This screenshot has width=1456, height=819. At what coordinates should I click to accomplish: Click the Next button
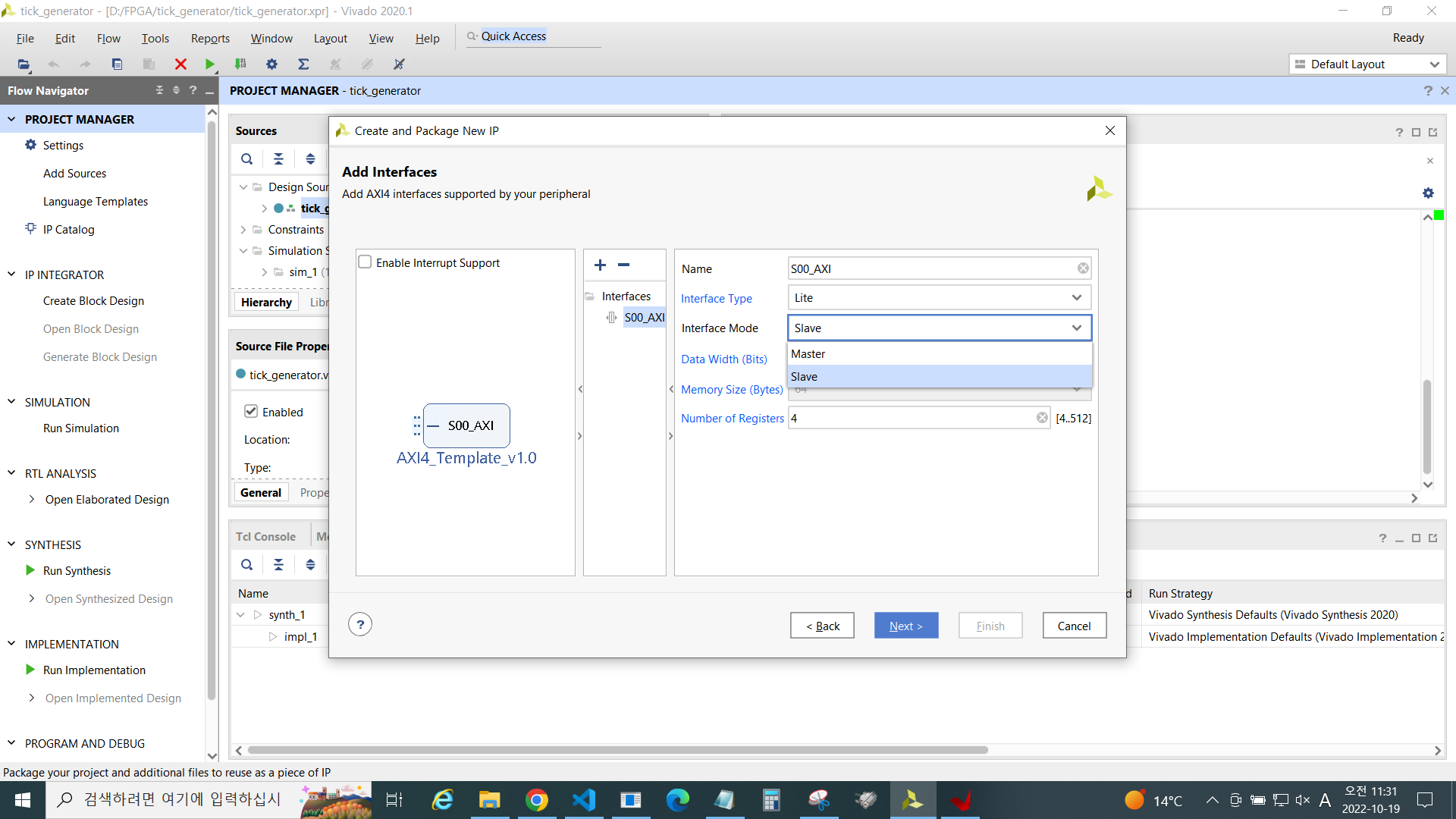[906, 626]
